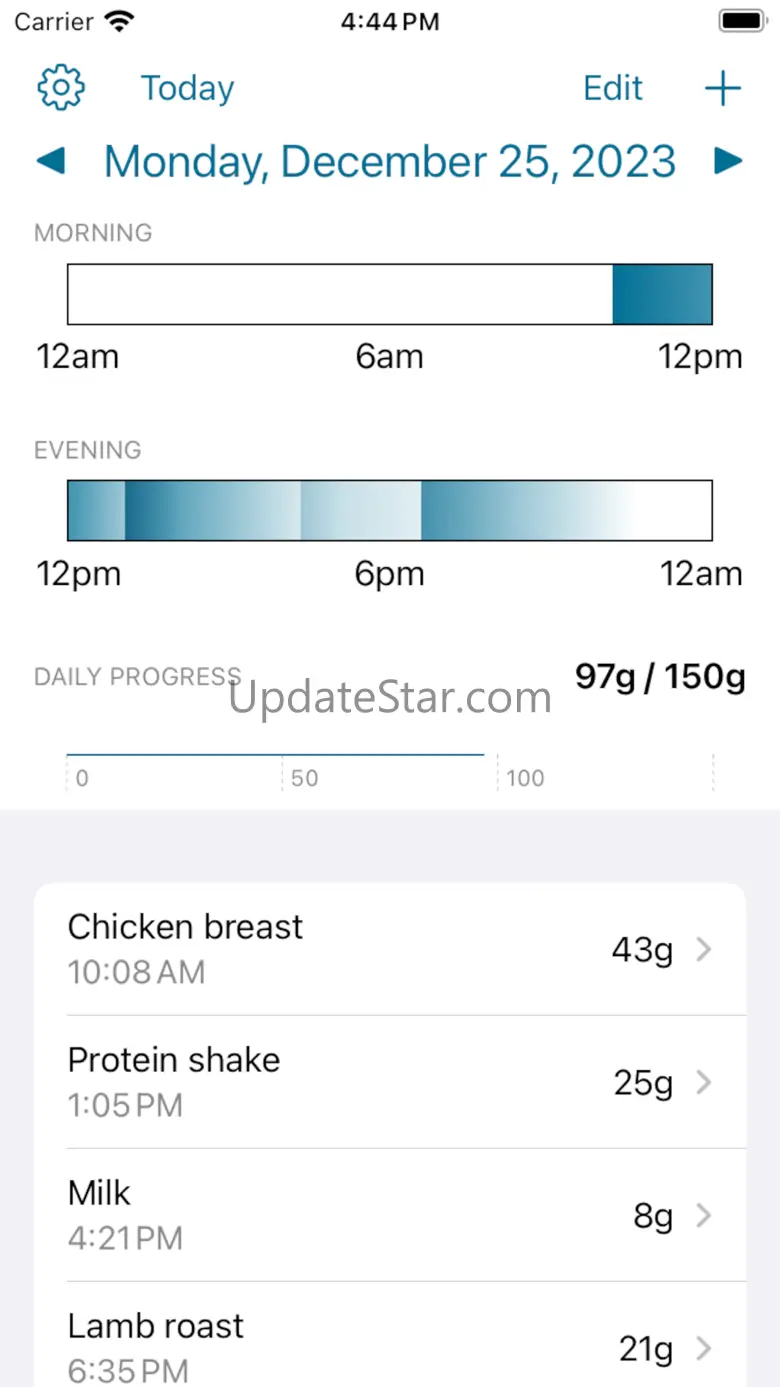
Task: Tap the Monday, December 25, 2023 date title
Action: [390, 161]
